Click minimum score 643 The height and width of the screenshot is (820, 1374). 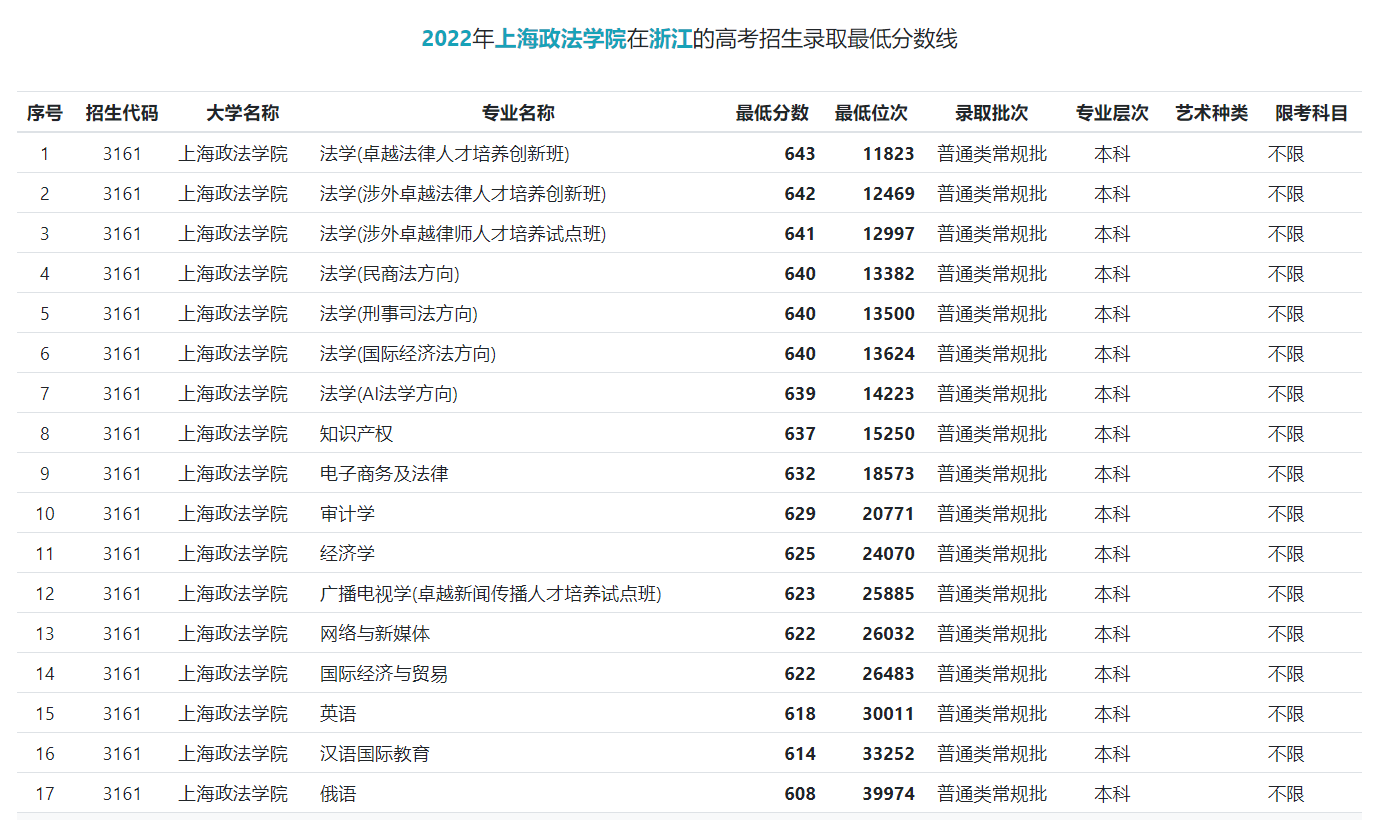pos(800,154)
